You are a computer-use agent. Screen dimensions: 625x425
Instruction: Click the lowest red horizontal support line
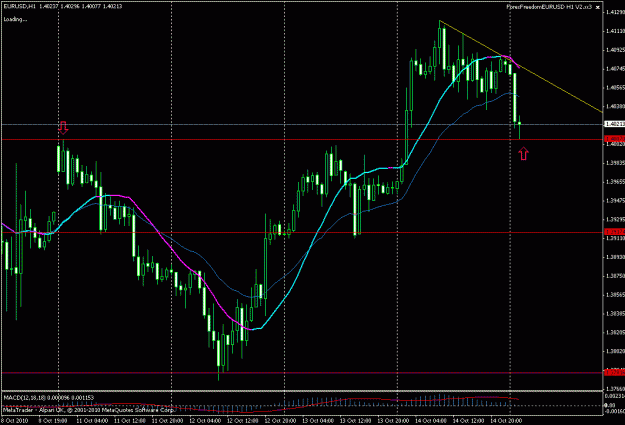(x=301, y=373)
